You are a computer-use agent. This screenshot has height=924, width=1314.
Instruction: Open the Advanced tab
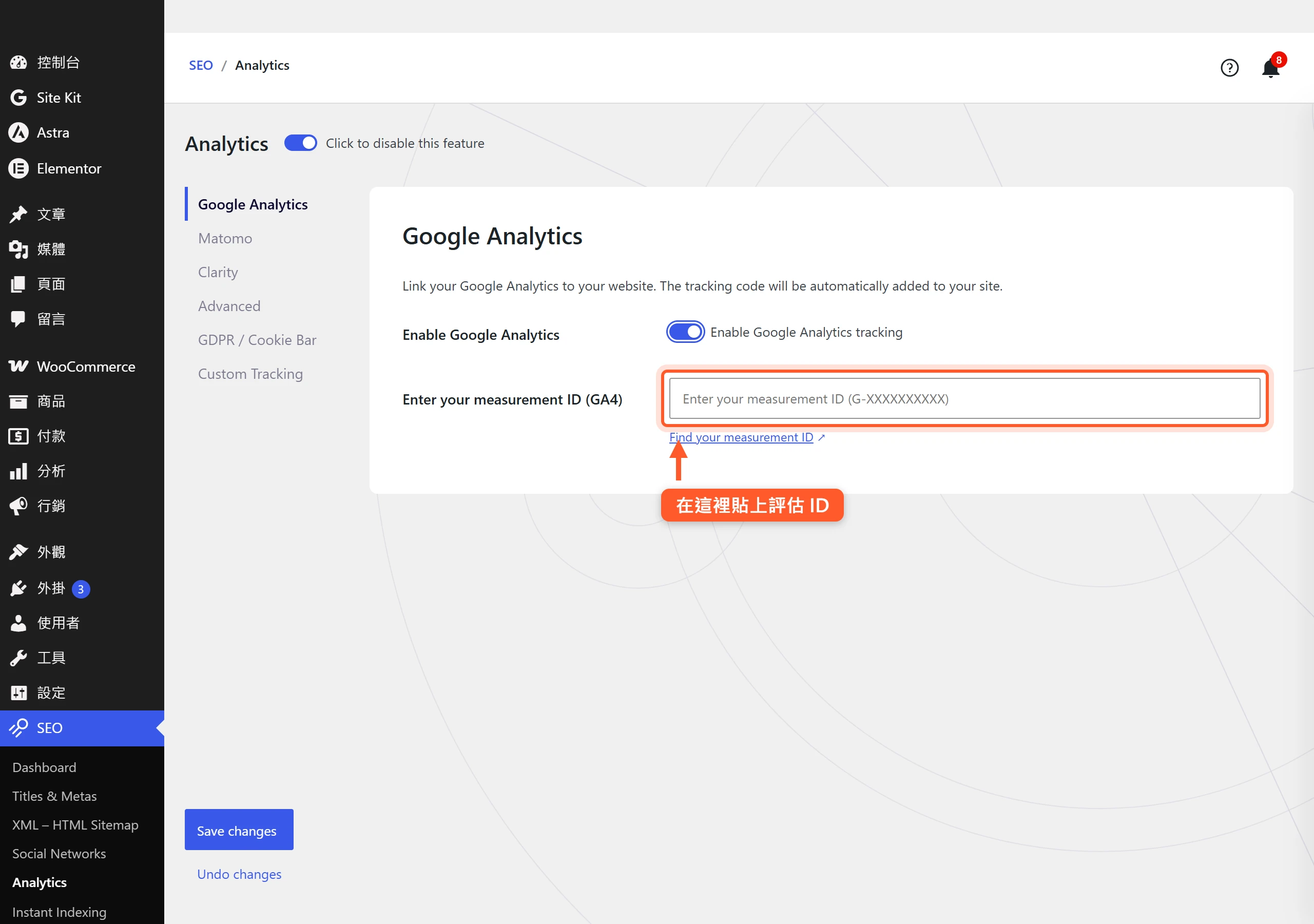point(229,306)
